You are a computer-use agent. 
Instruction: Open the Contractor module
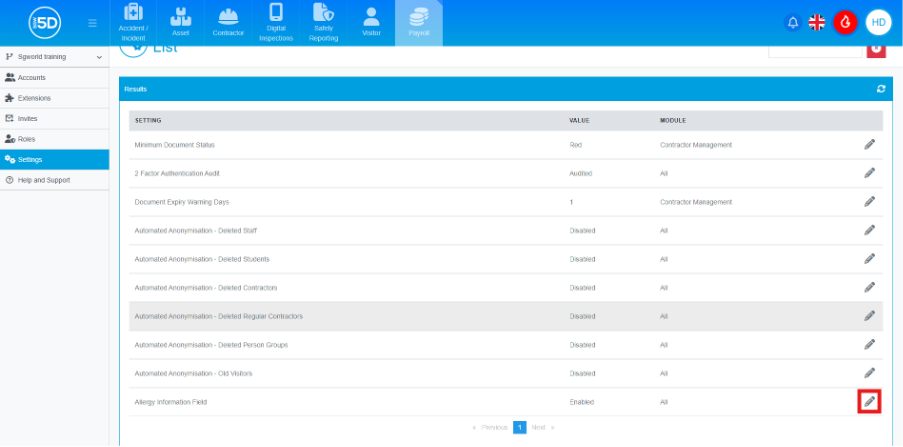[229, 23]
